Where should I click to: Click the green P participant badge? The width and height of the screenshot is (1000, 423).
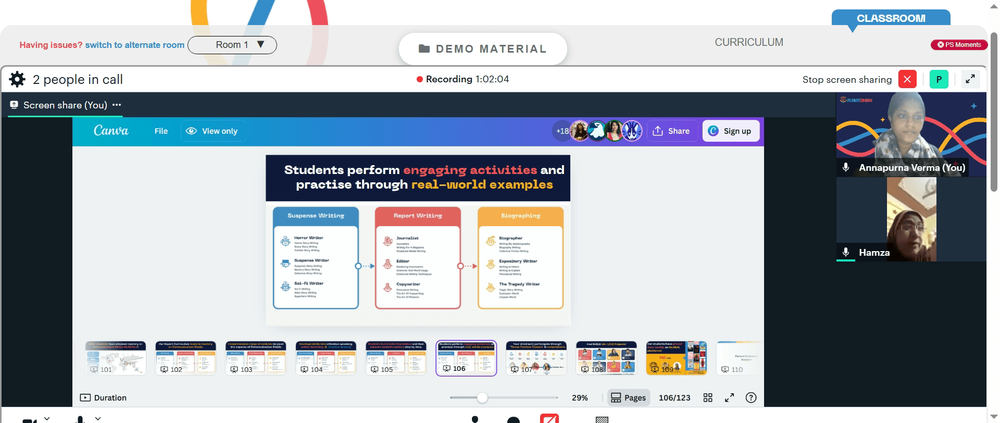939,79
